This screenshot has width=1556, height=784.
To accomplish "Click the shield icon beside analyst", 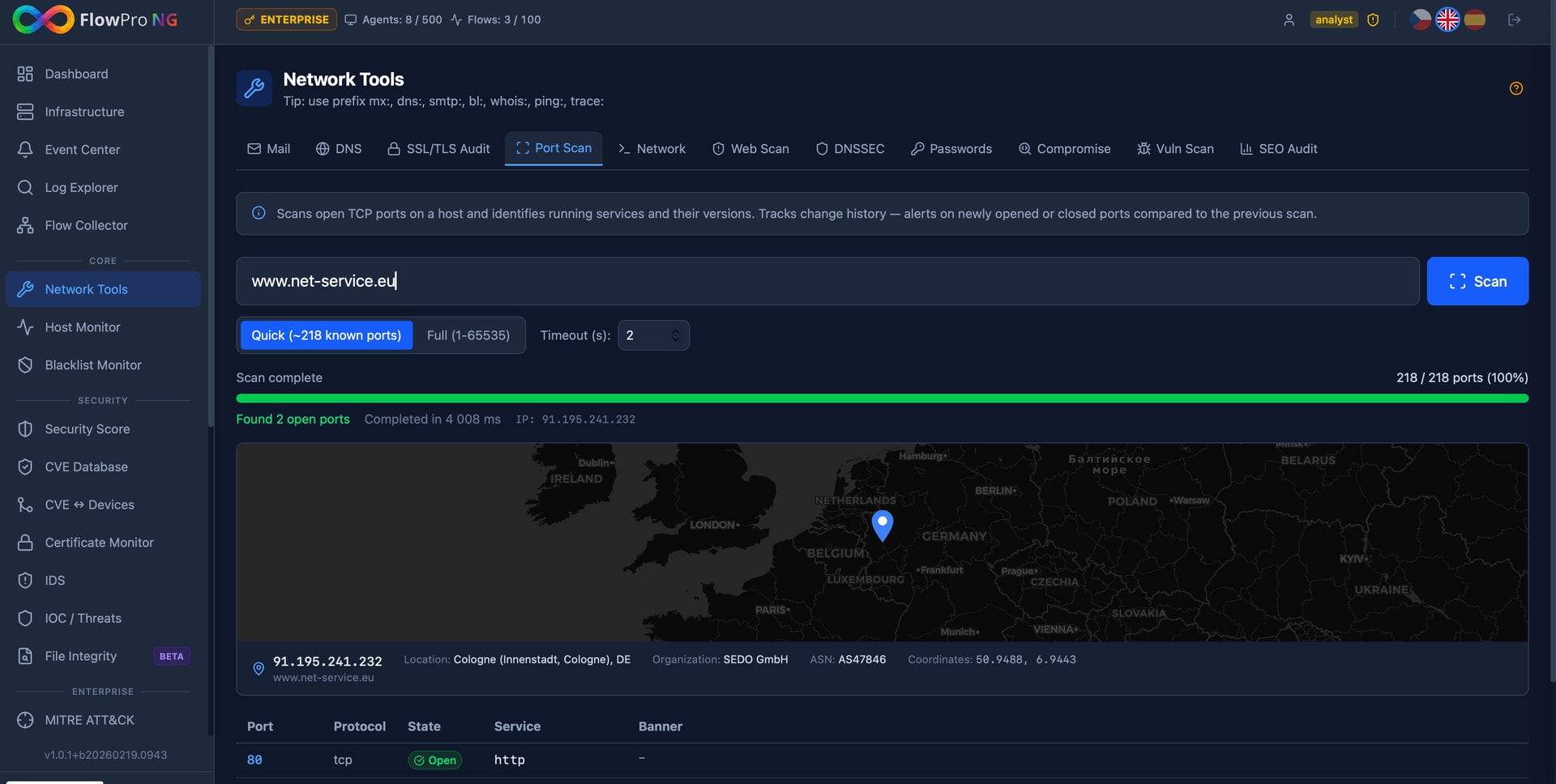I will point(1373,19).
